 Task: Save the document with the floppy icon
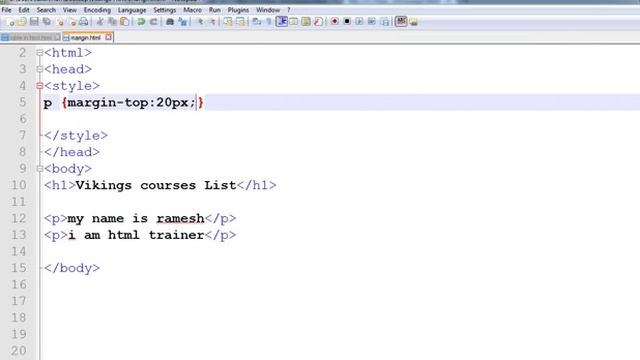coord(34,22)
